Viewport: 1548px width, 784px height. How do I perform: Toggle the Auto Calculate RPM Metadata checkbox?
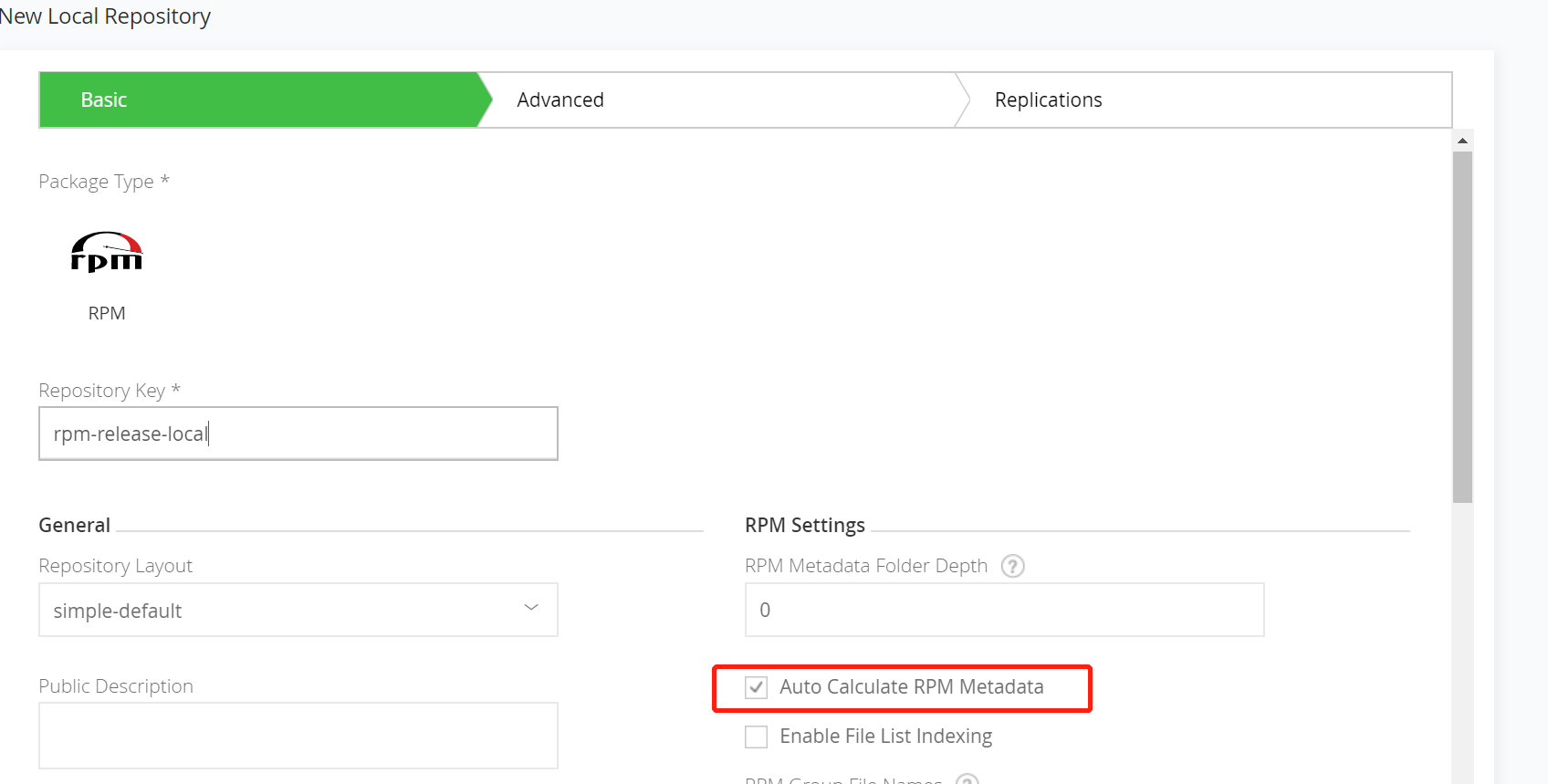point(756,687)
